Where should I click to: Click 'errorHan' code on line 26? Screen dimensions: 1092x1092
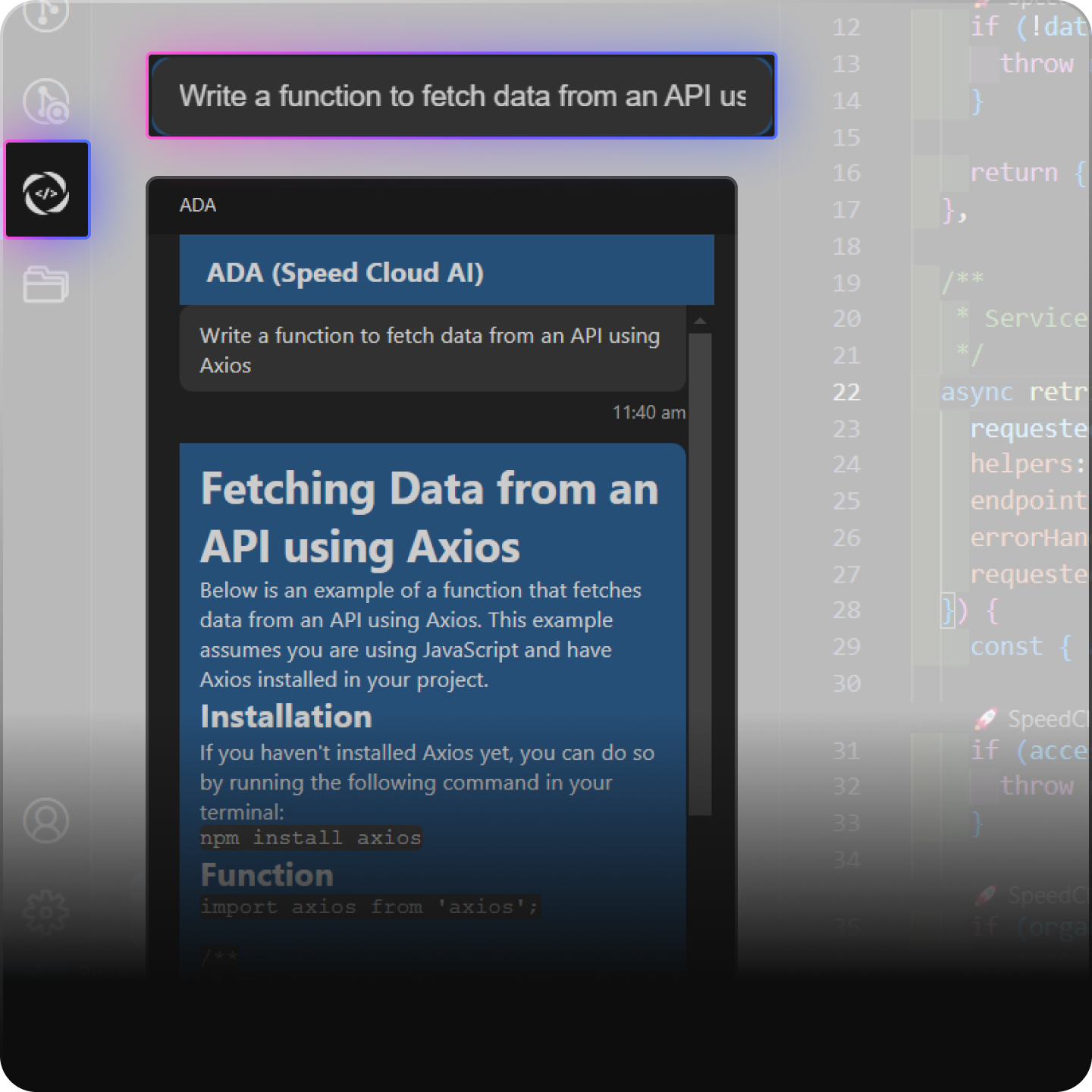[1030, 538]
